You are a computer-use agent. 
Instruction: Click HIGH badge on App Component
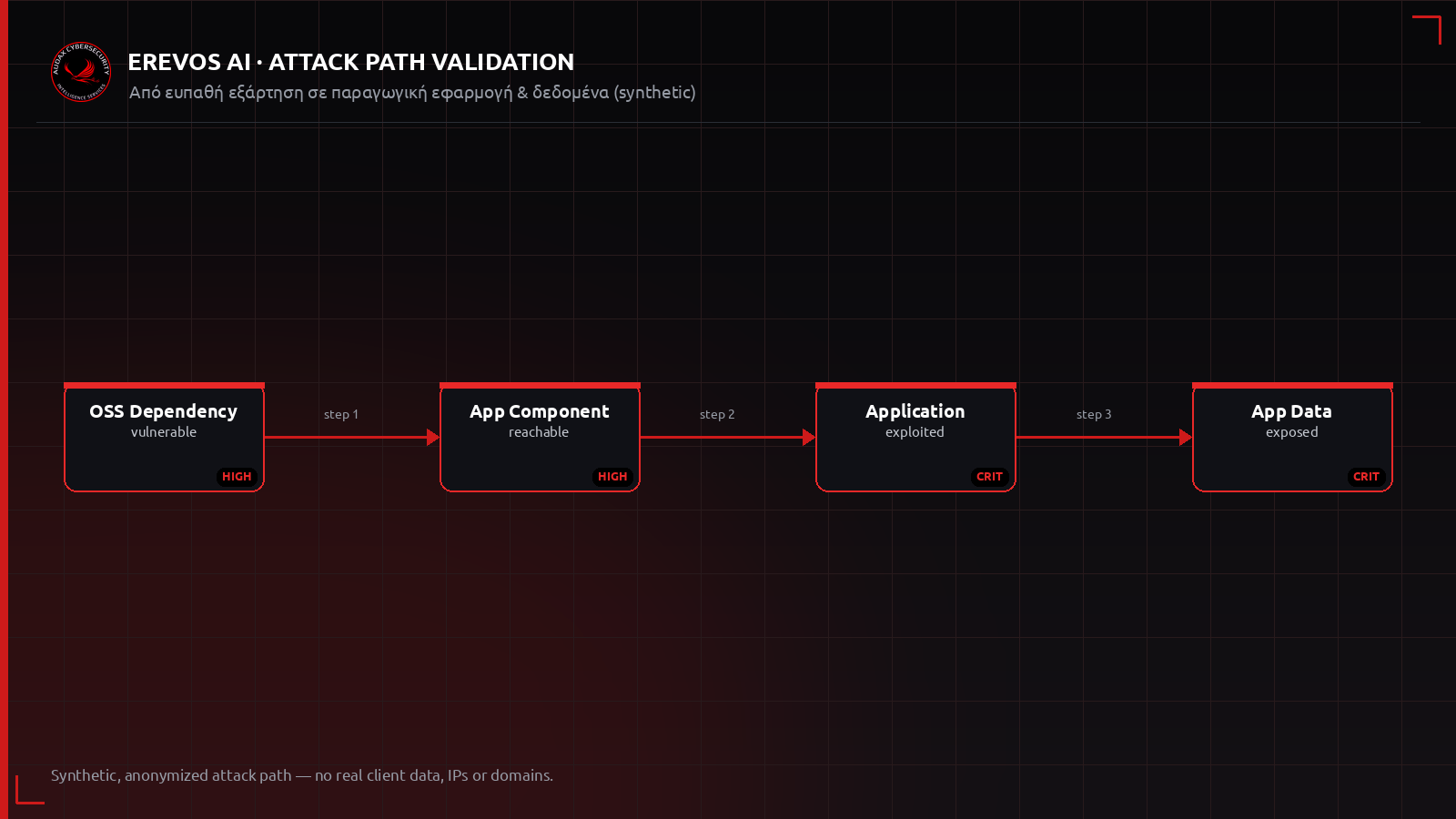[x=612, y=477]
